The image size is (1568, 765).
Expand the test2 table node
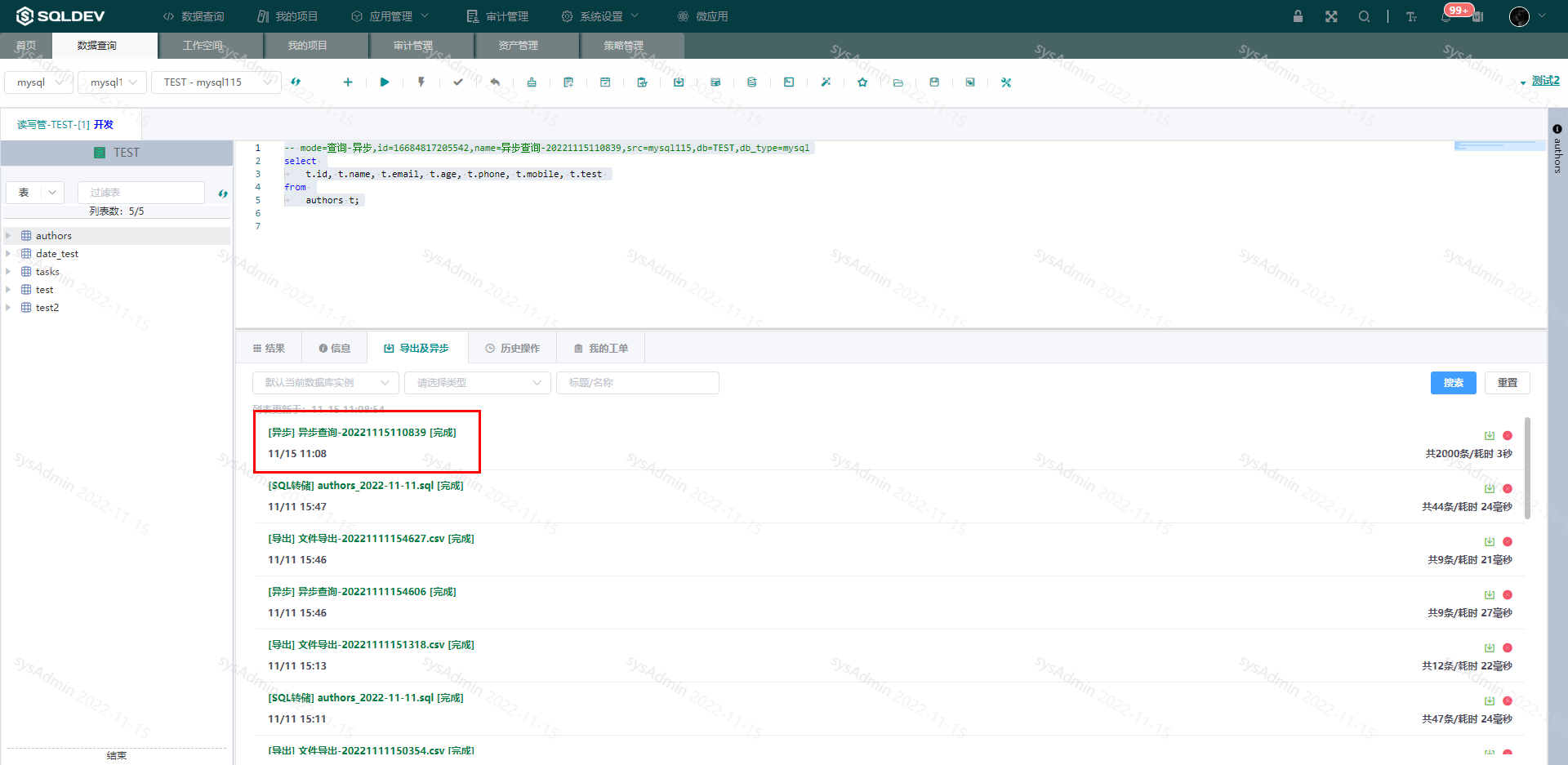point(8,308)
